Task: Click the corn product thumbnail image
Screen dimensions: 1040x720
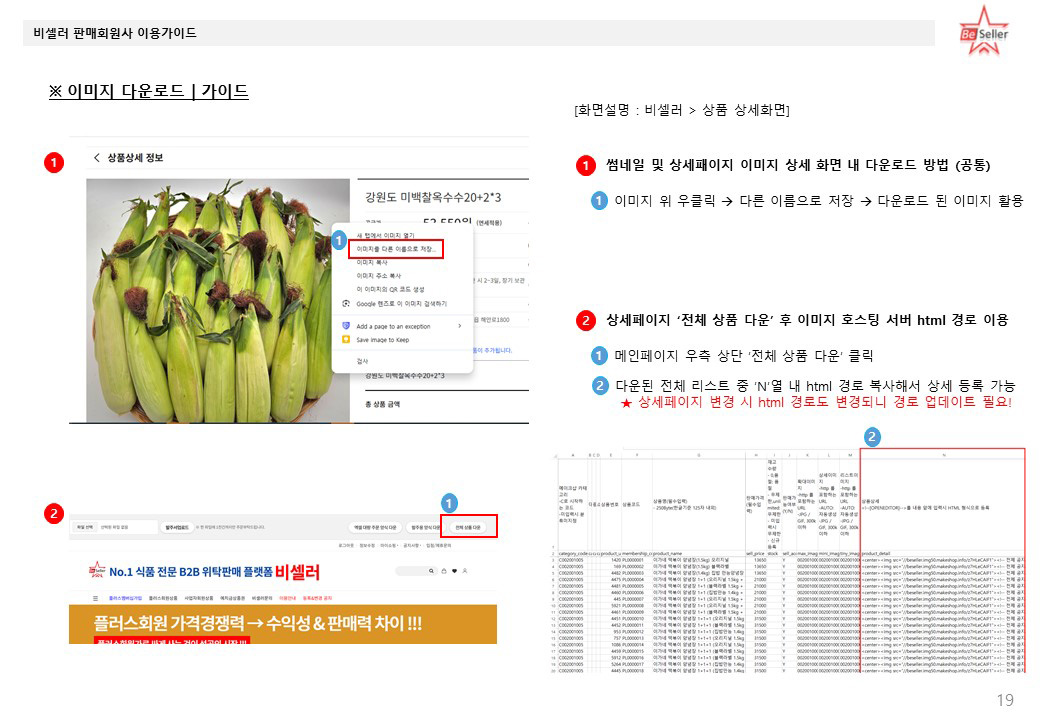Action: tap(218, 300)
